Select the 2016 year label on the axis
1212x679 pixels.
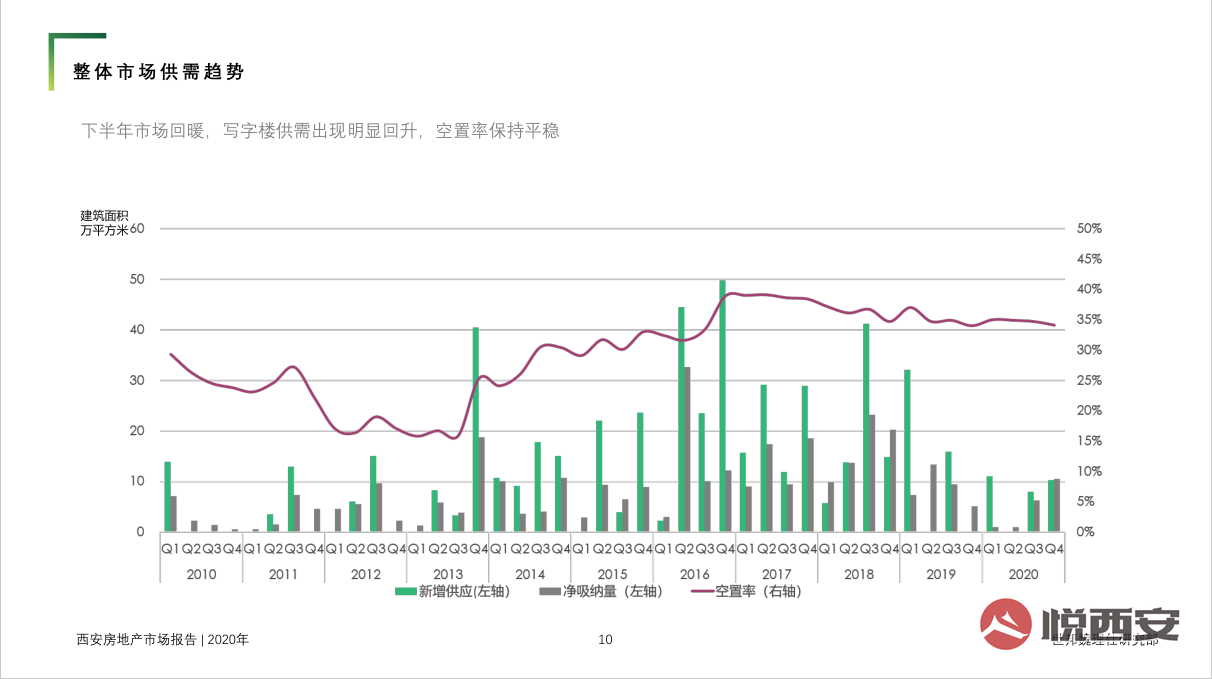click(x=694, y=574)
